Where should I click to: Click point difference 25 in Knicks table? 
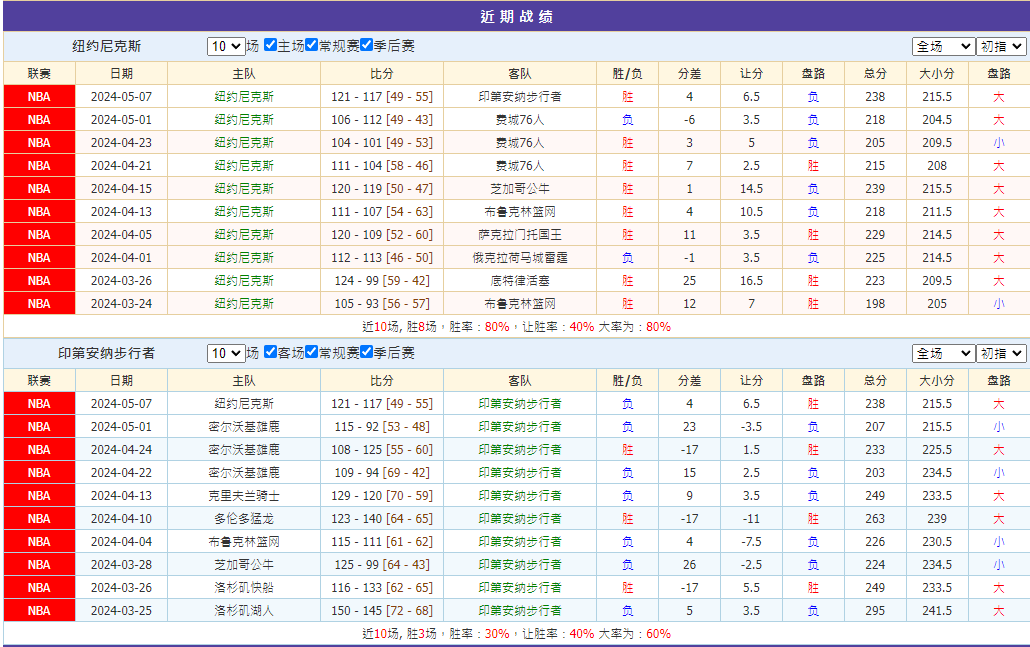coord(689,280)
